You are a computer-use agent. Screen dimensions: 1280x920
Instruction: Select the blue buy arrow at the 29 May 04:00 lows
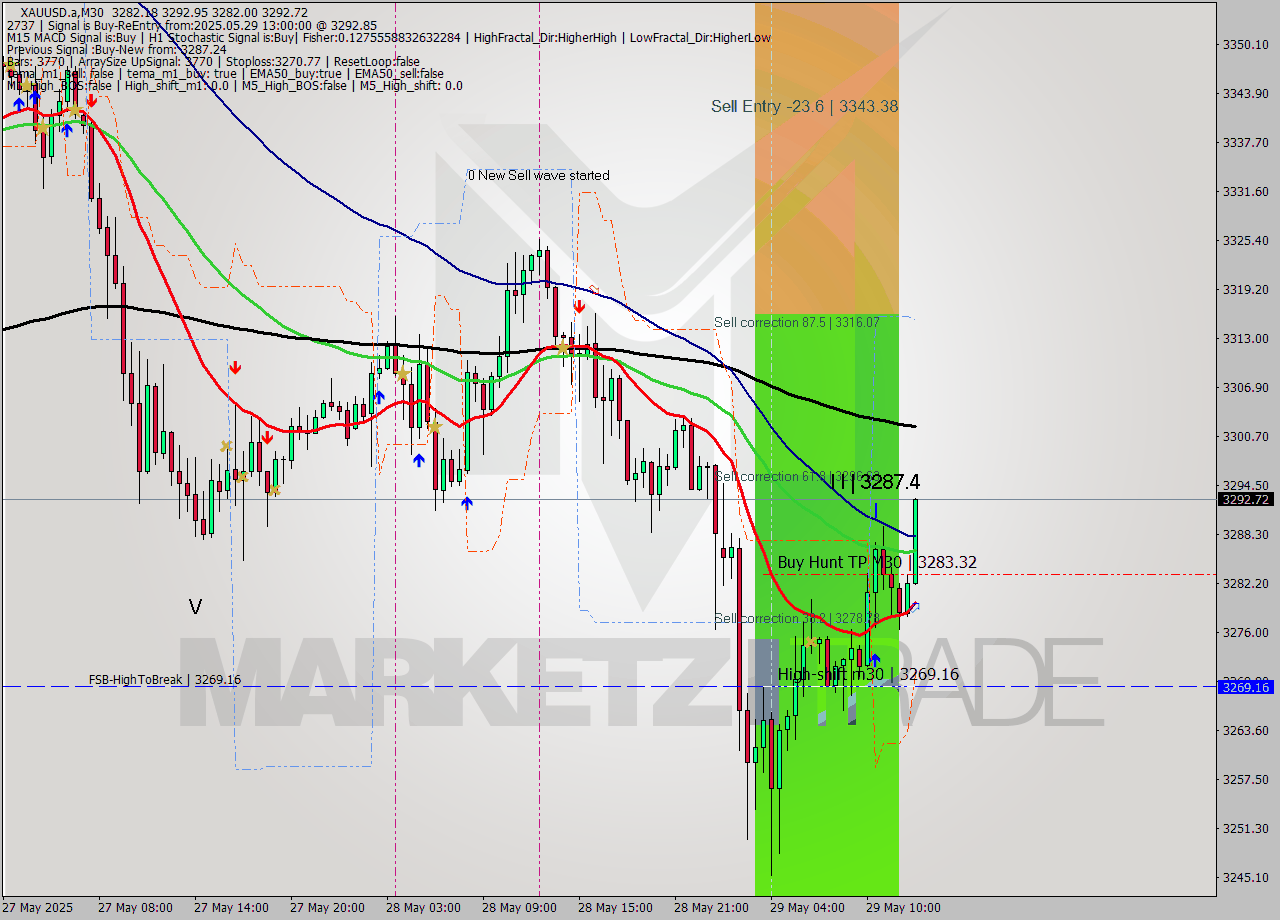pos(875,657)
